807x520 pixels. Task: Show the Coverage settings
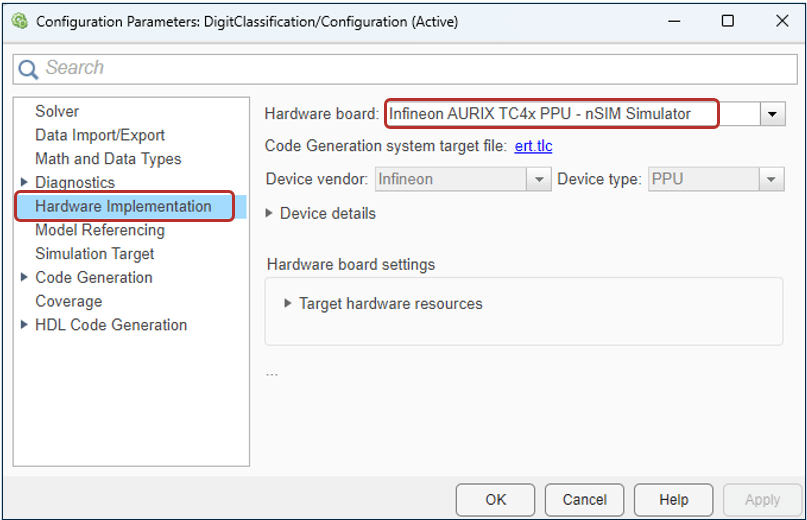click(68, 301)
